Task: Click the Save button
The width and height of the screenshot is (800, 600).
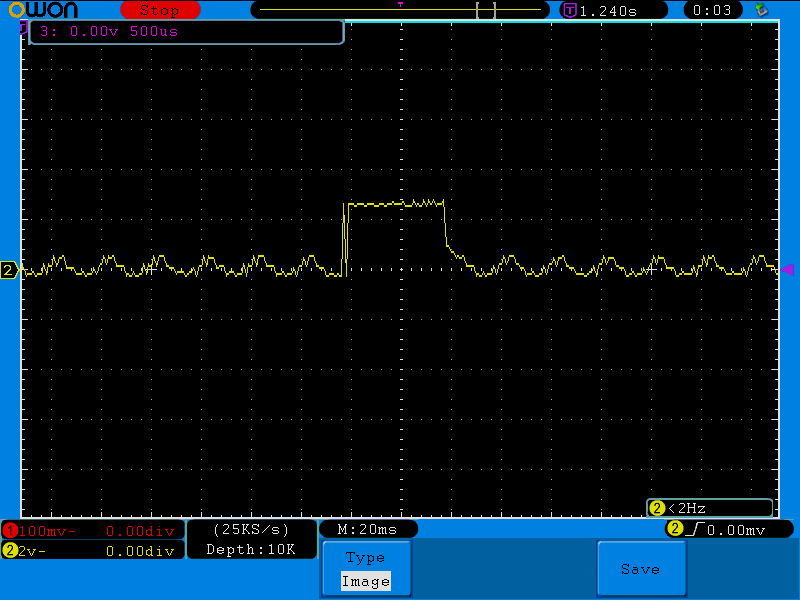Action: [641, 569]
